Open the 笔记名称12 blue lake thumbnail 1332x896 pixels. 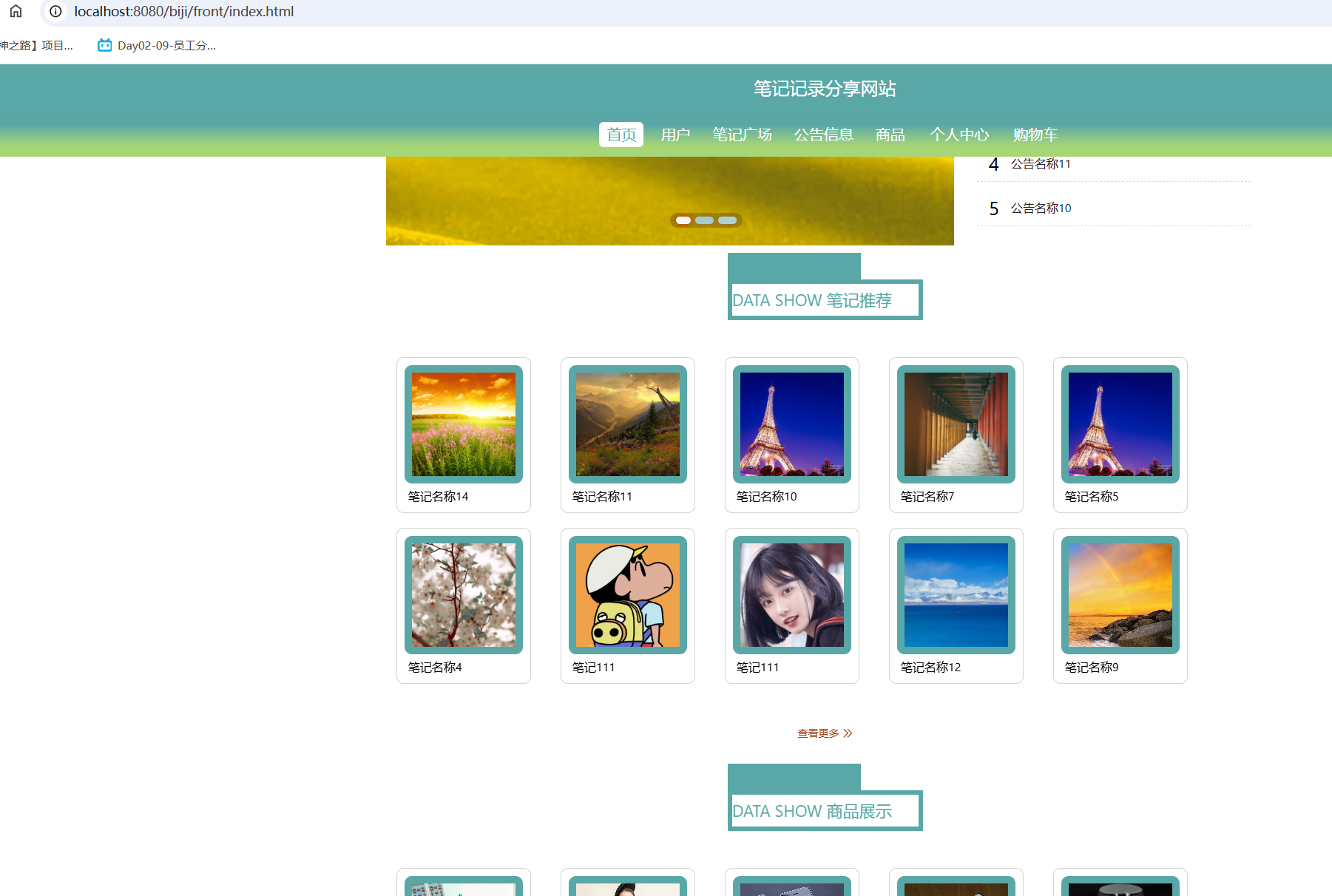[956, 595]
